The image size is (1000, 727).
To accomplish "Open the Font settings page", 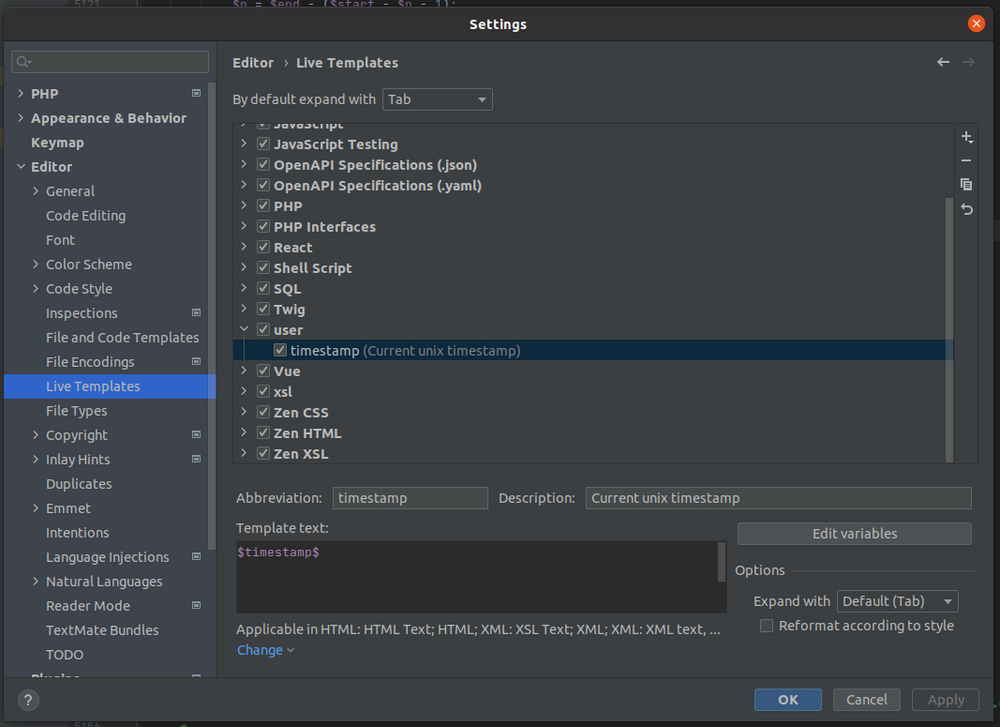I will coord(60,240).
